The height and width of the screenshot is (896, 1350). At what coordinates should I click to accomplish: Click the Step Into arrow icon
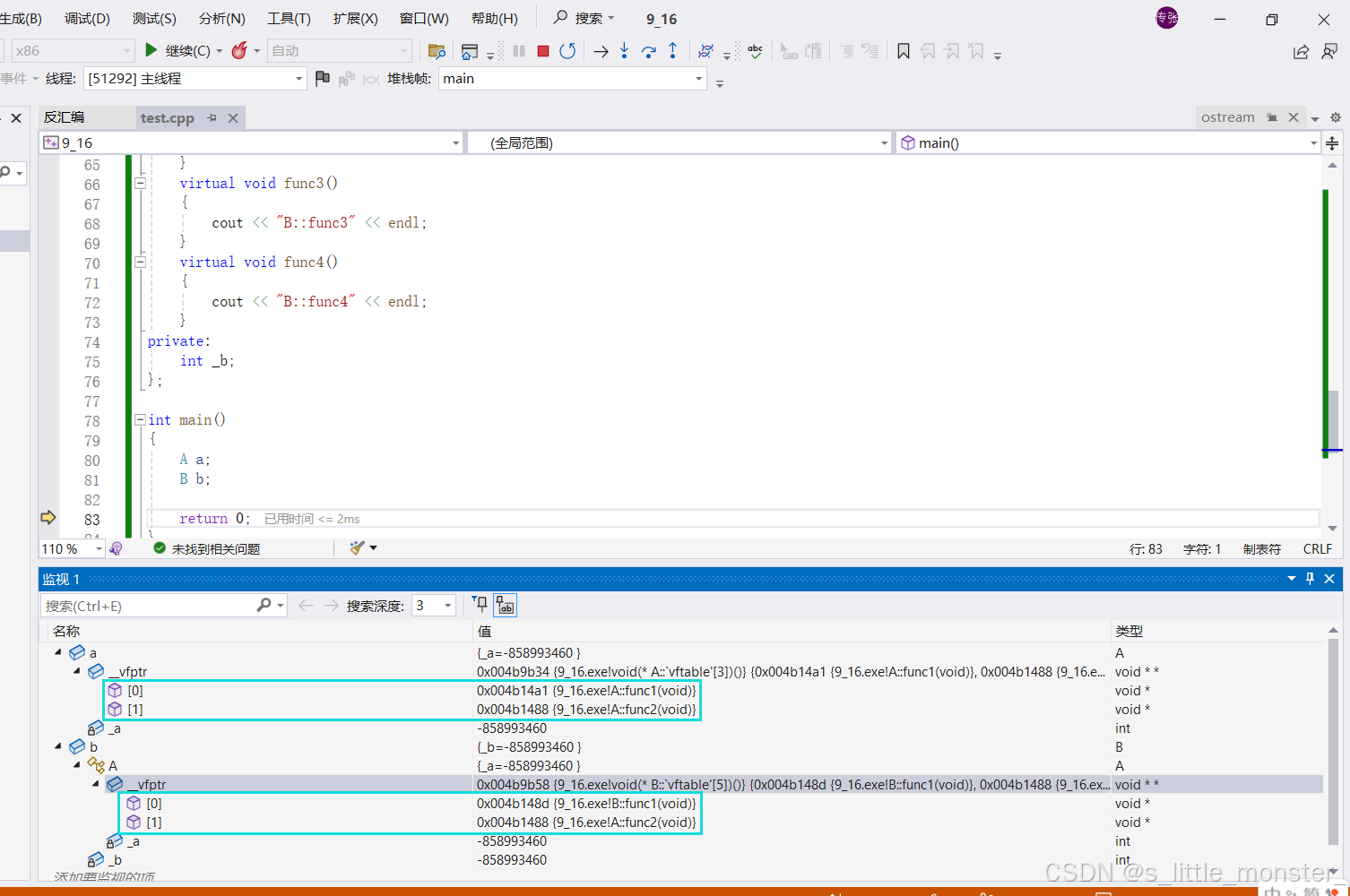[624, 51]
